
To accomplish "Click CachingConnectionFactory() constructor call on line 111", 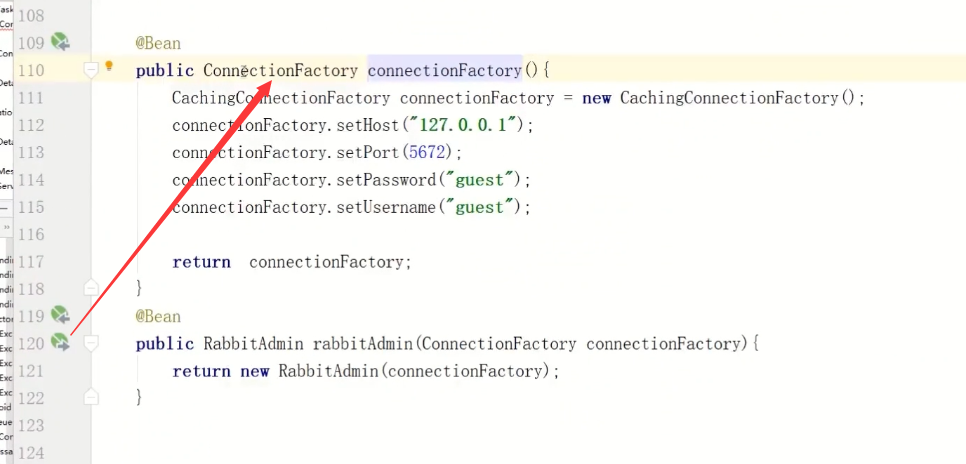I will click(x=738, y=98).
